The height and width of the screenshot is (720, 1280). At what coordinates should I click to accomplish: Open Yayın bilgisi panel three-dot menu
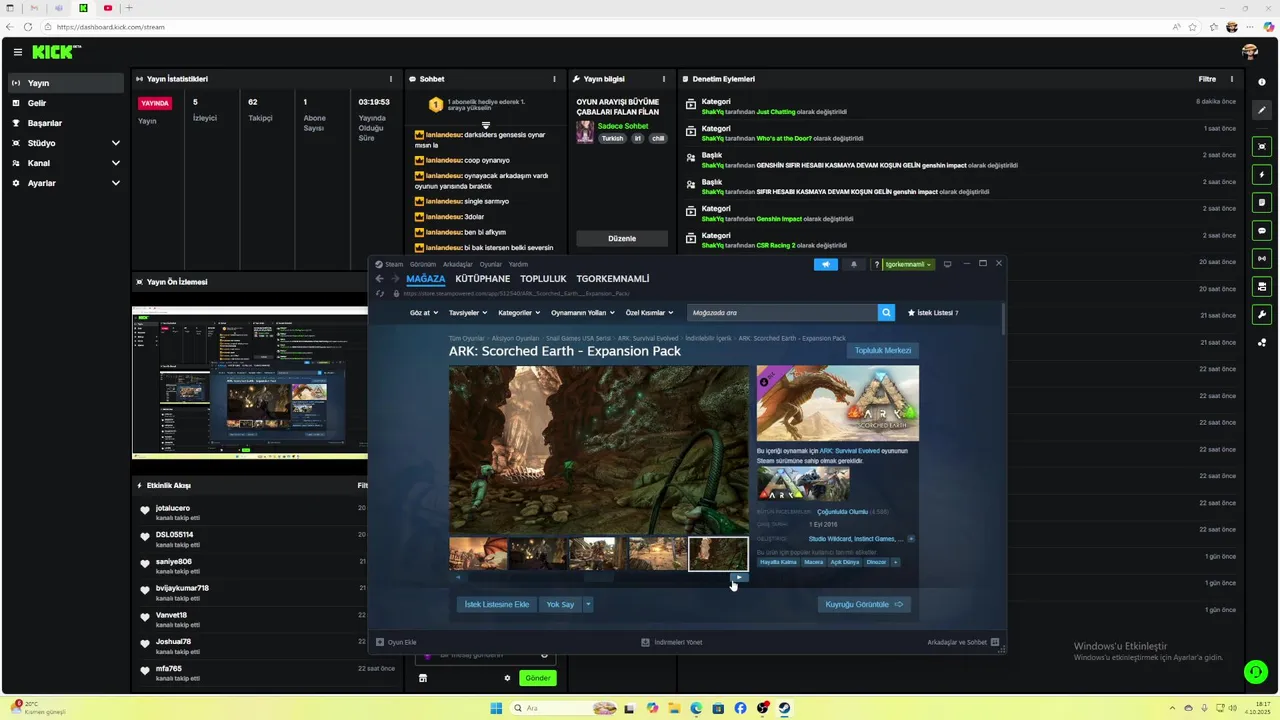(x=663, y=79)
